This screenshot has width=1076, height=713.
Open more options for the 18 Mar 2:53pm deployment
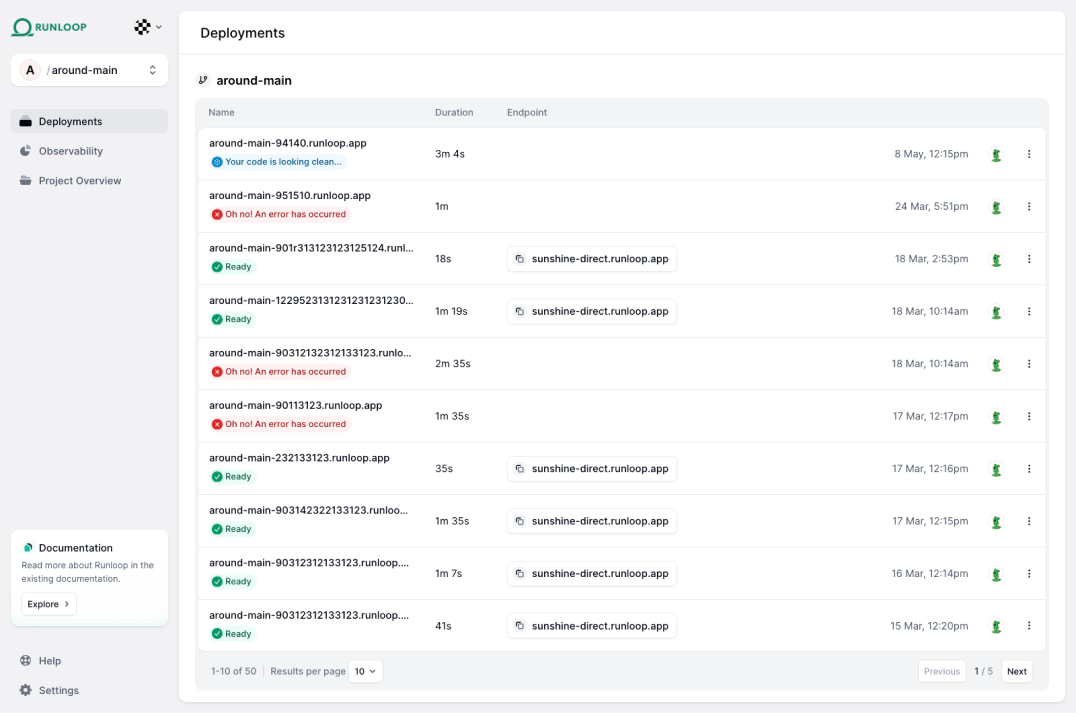[x=1029, y=259]
